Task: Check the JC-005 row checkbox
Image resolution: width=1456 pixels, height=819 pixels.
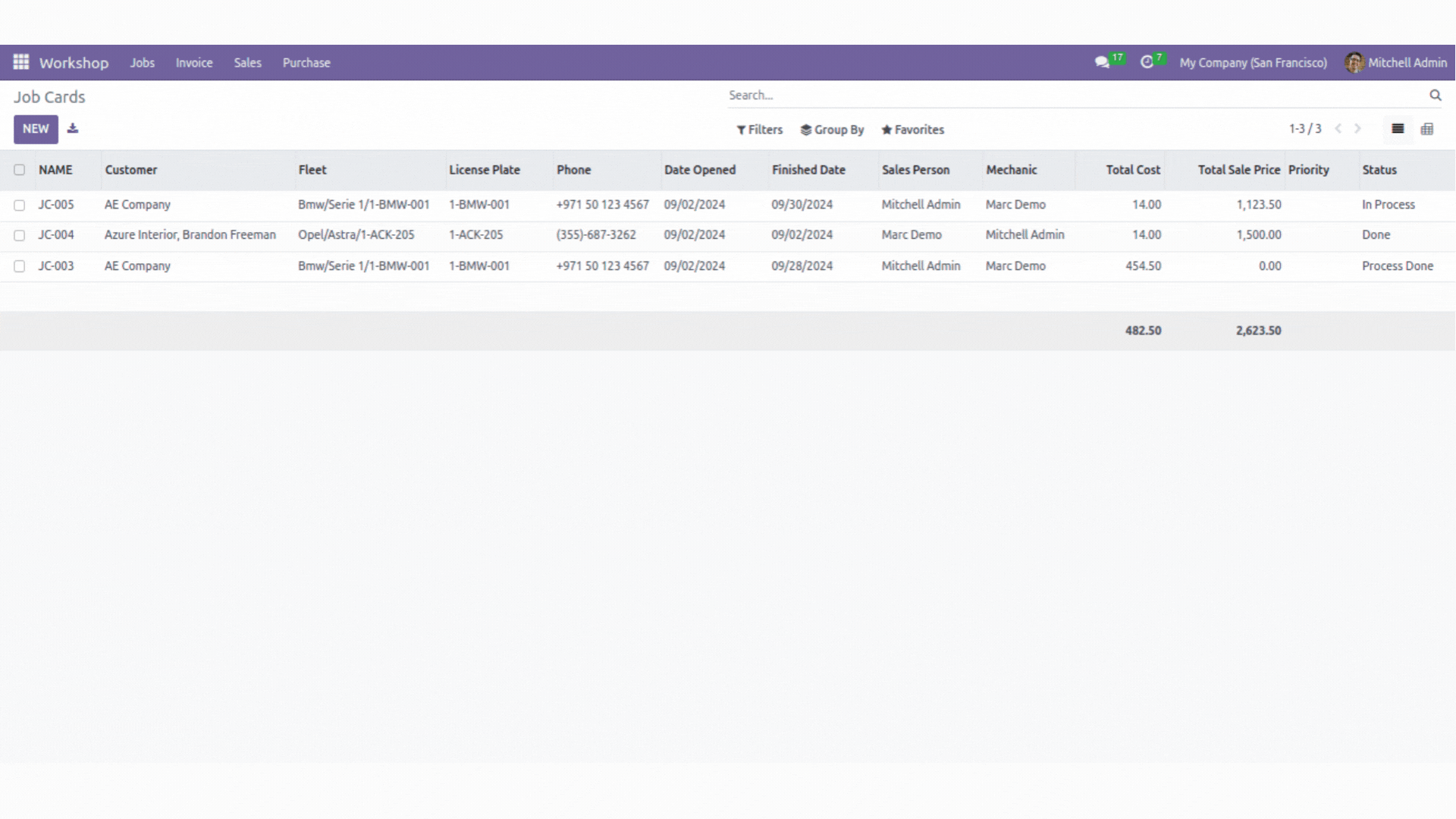Action: [20, 205]
